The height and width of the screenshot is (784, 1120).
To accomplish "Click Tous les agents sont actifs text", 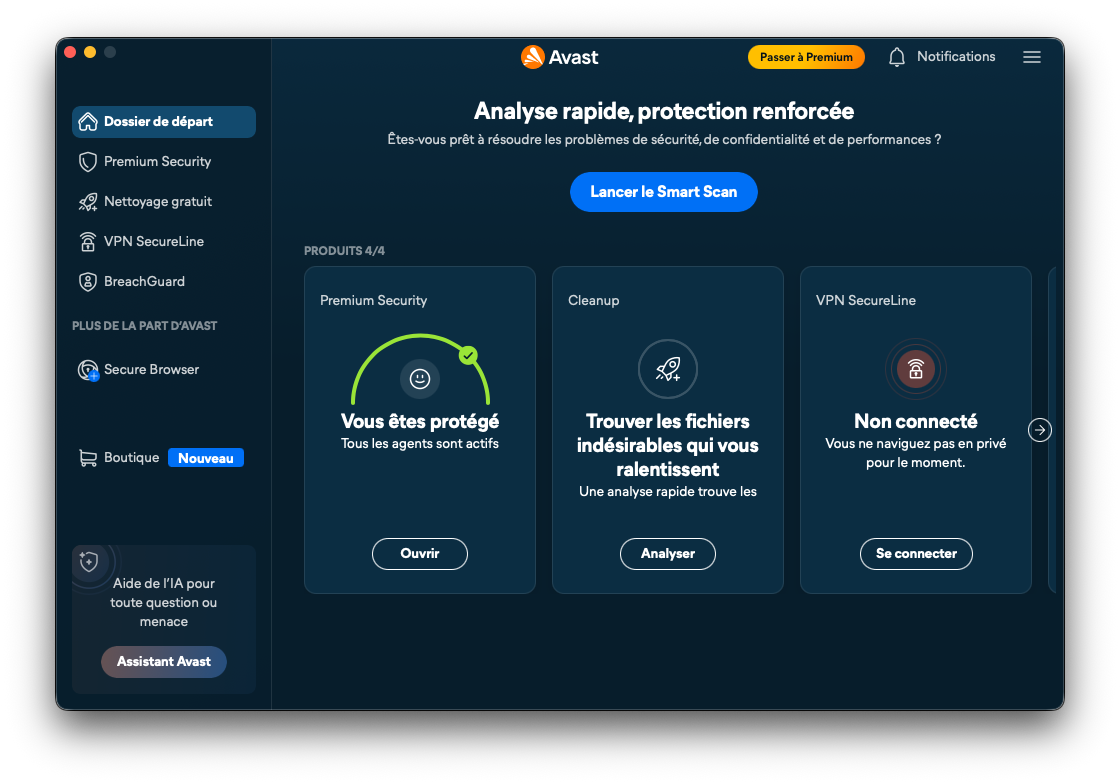I will click(420, 443).
